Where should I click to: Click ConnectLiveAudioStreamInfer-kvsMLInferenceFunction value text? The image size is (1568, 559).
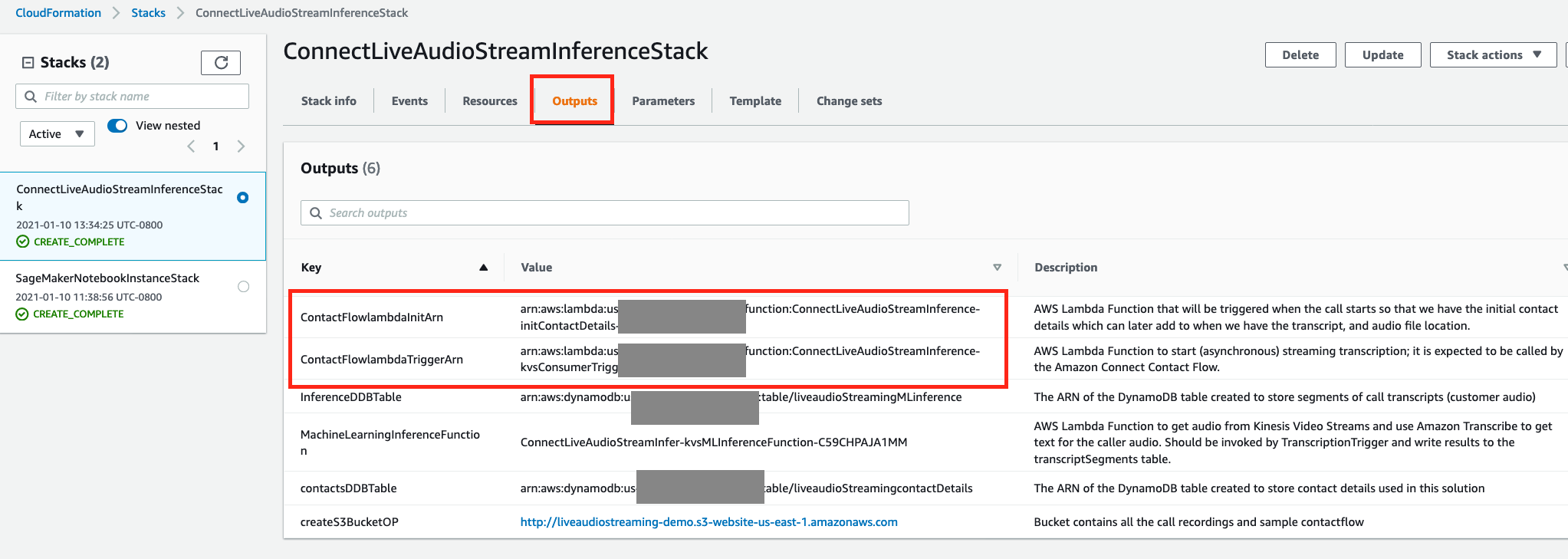[x=714, y=442]
